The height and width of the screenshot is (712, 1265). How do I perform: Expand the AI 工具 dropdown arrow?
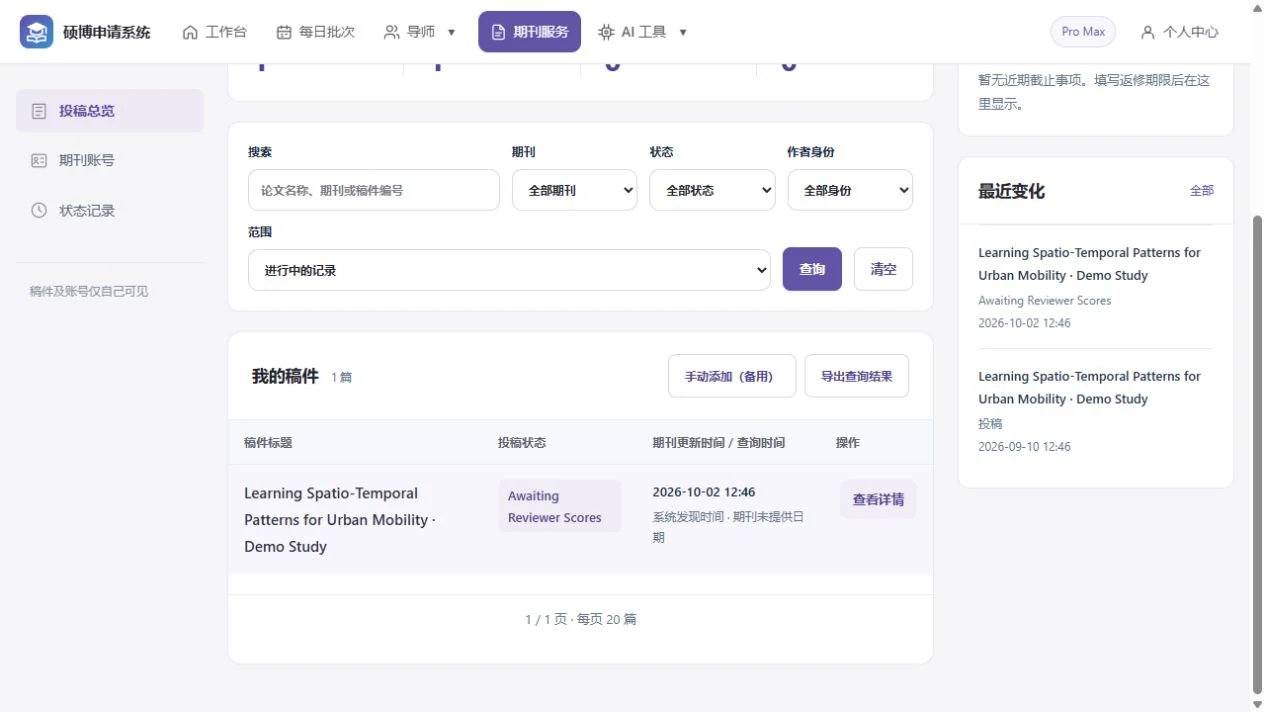pos(683,32)
